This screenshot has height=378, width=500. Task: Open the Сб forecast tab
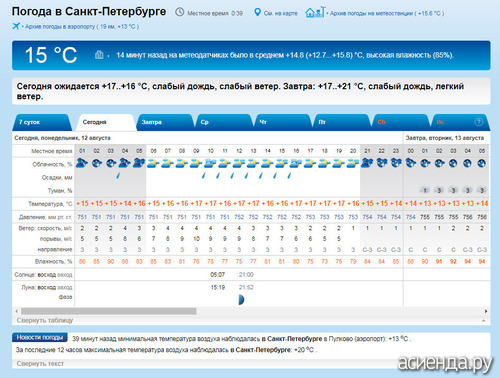click(401, 122)
